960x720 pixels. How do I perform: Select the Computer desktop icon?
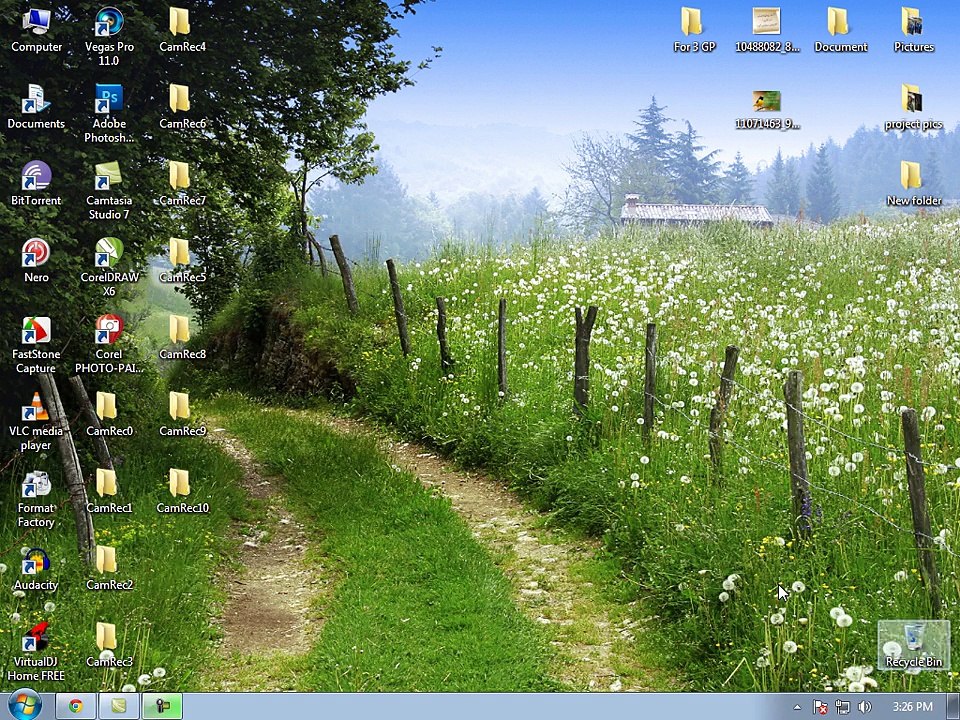tap(36, 31)
